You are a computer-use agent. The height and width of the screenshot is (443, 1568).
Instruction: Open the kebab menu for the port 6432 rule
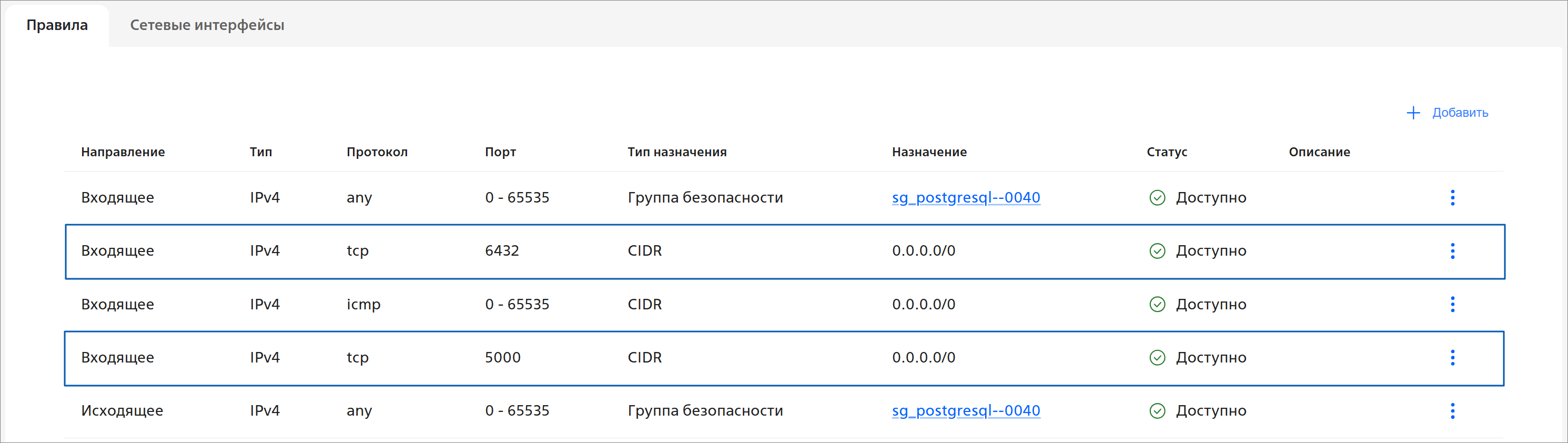pyautogui.click(x=1452, y=251)
